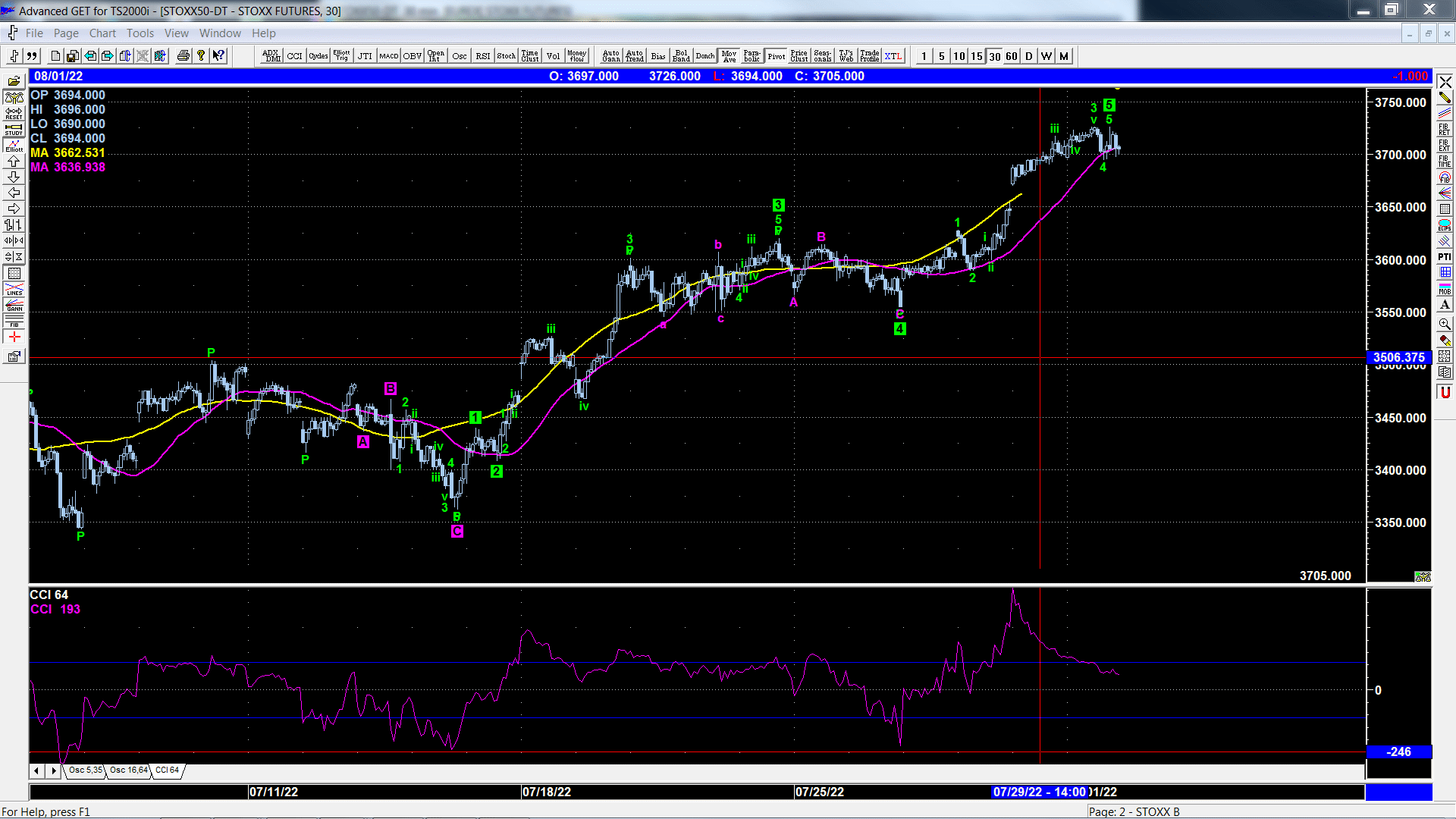Image resolution: width=1456 pixels, height=819 pixels.
Task: Switch to the Osc 16,64 tab
Action: pyautogui.click(x=128, y=770)
